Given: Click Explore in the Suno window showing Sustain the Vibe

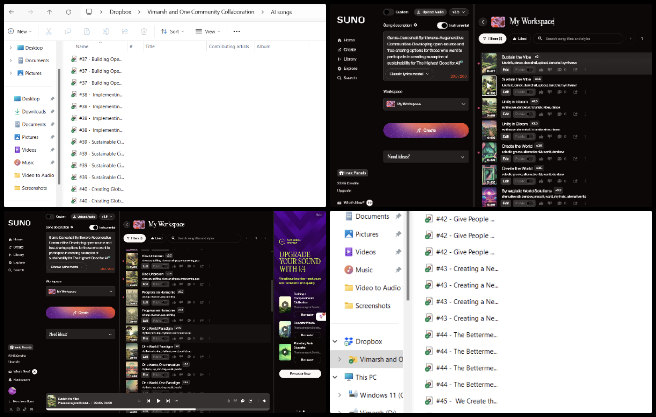Looking at the screenshot, I should click(348, 68).
